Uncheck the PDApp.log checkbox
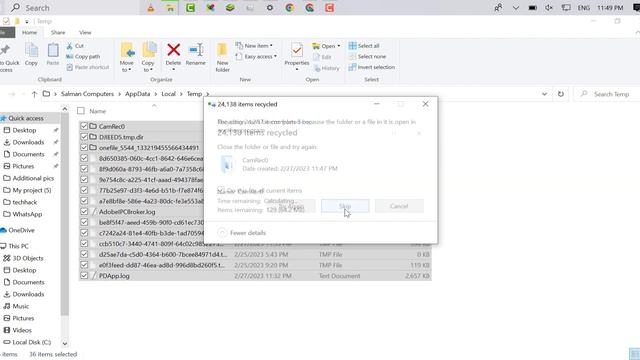The width and height of the screenshot is (640, 360). click(x=84, y=276)
